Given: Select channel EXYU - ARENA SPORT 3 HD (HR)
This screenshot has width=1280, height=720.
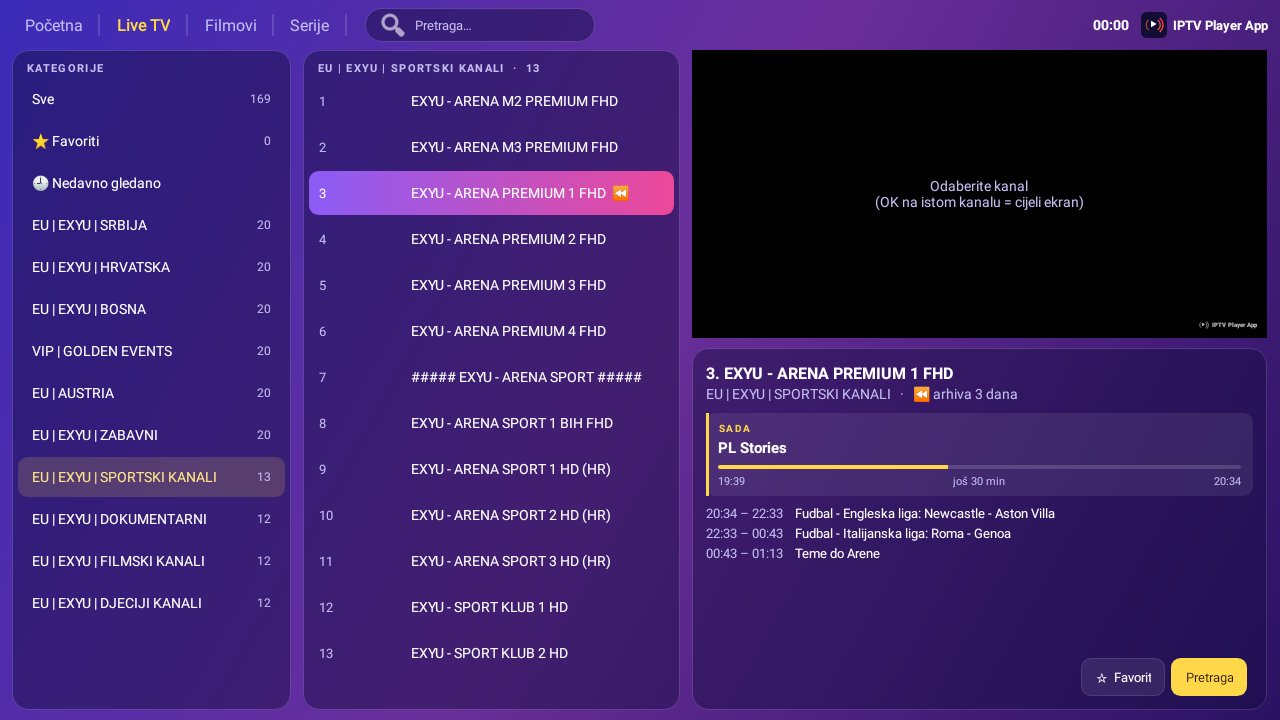Looking at the screenshot, I should click(x=491, y=561).
